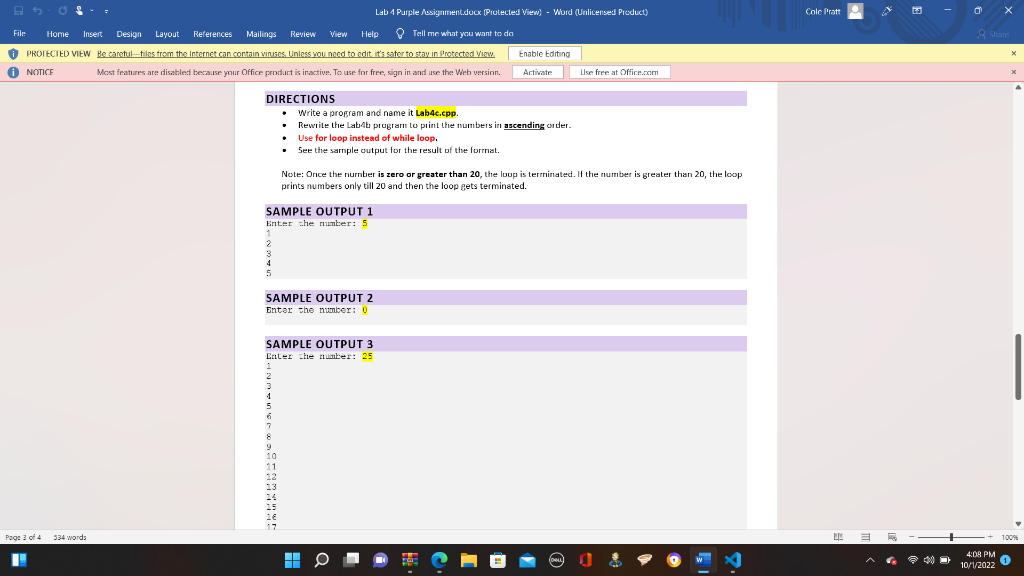This screenshot has height=576, width=1024.
Task: Click the Save icon in Quick Access Toolbar
Action: coord(19,10)
